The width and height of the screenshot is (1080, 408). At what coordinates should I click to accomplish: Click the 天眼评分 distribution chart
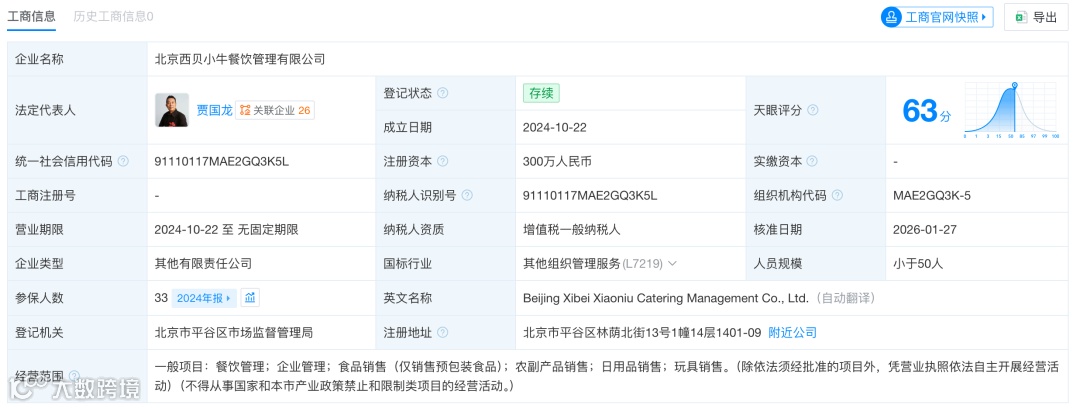(x=1011, y=111)
